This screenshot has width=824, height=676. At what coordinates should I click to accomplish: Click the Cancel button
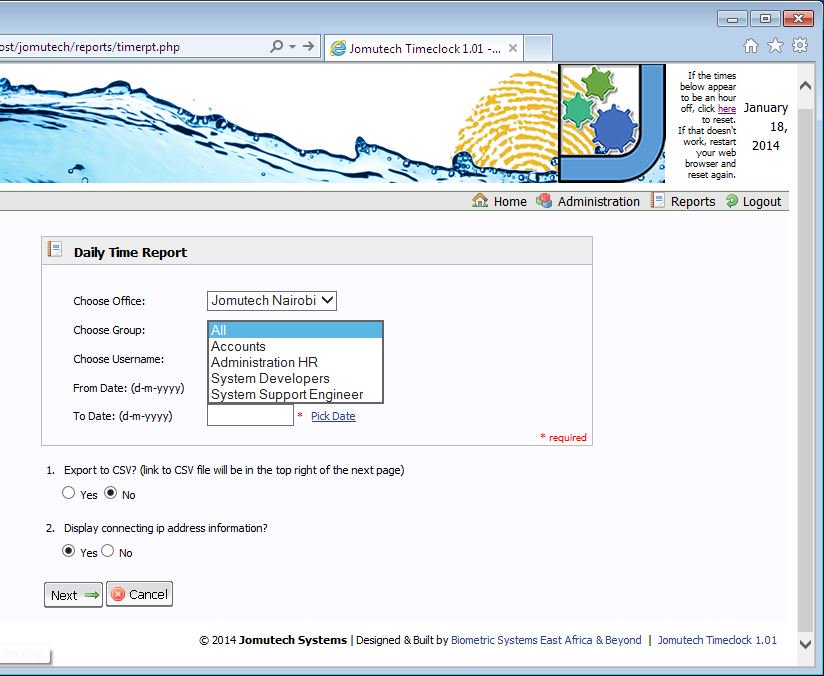pos(139,594)
